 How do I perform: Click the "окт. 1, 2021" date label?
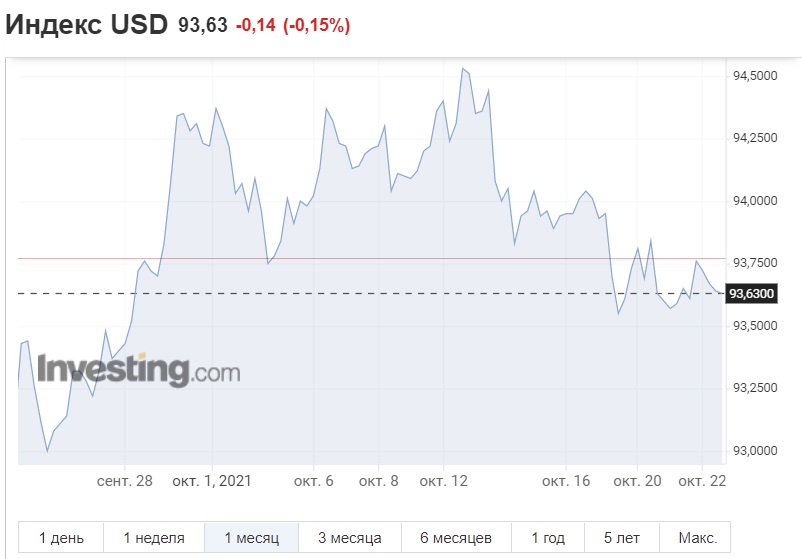pyautogui.click(x=214, y=481)
